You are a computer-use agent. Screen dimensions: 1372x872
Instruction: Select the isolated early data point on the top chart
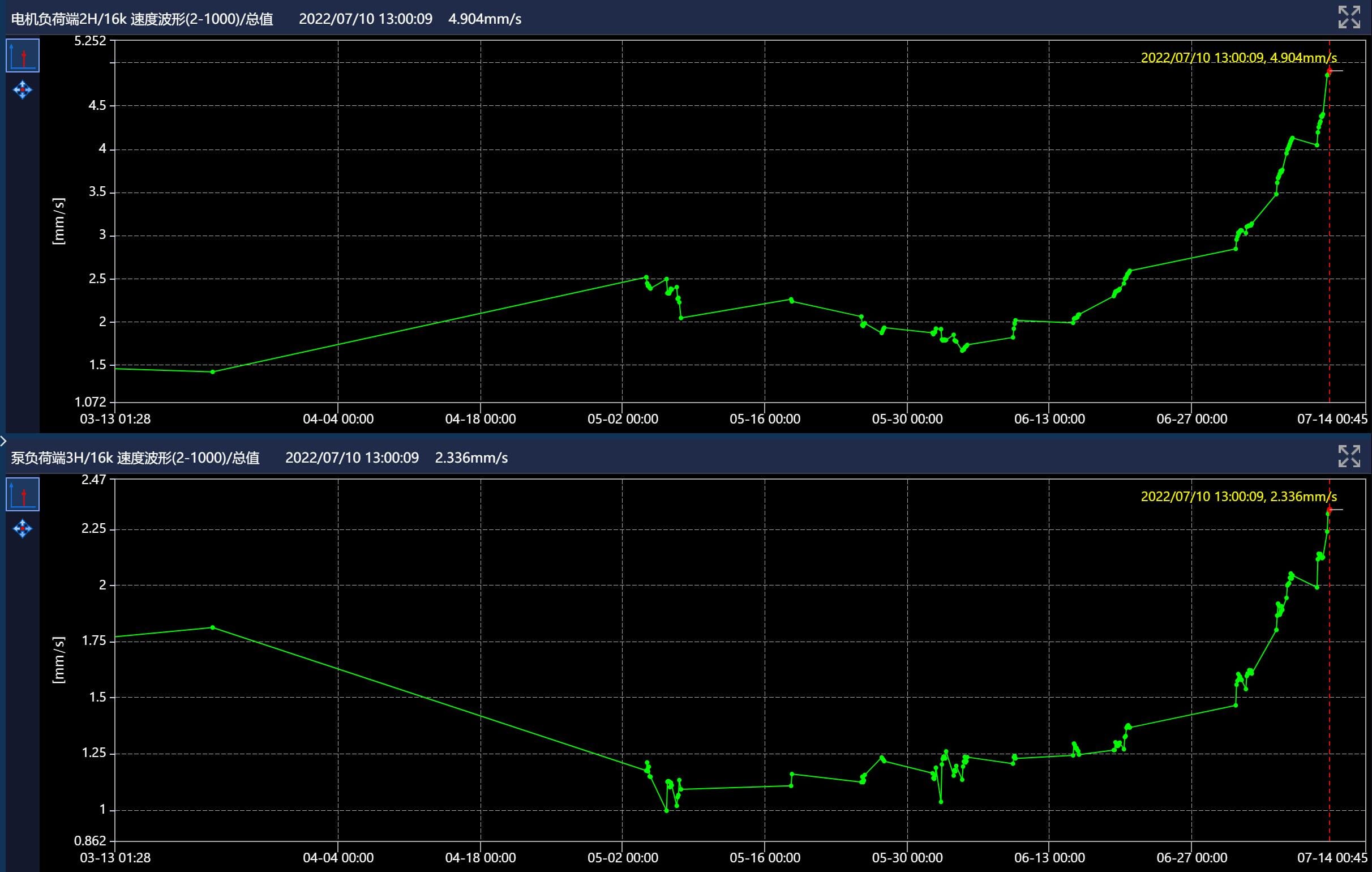click(212, 371)
